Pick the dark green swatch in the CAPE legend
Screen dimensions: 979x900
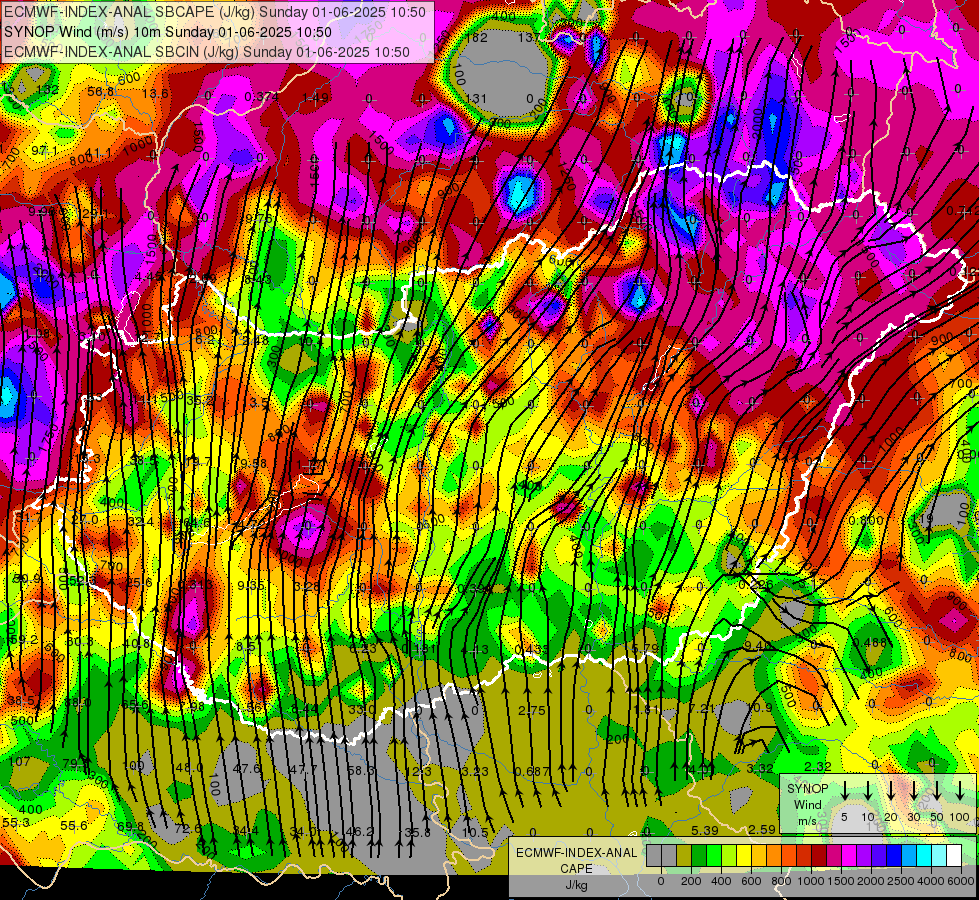coord(699,855)
